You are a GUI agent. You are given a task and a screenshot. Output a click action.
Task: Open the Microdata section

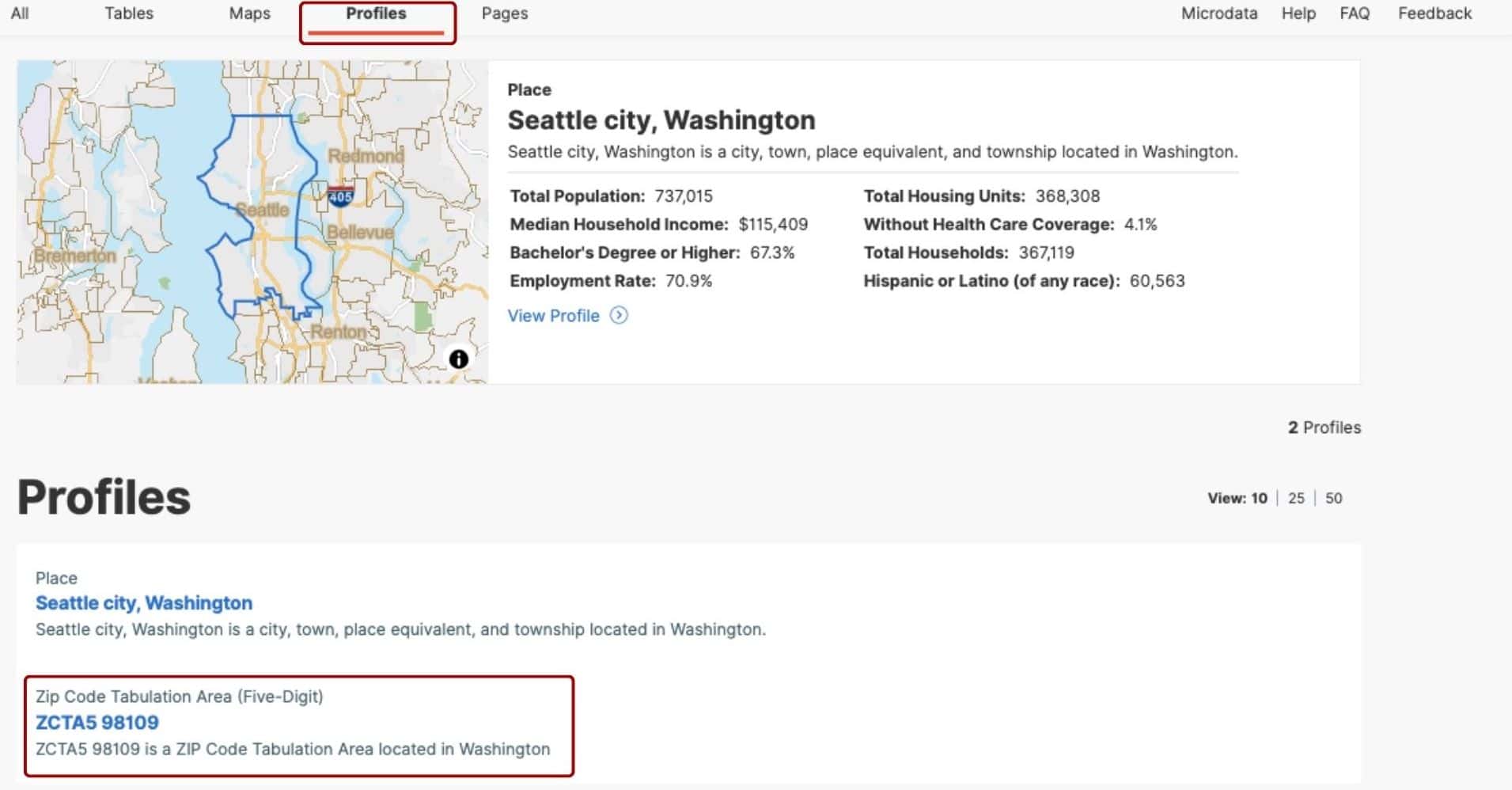(1219, 13)
